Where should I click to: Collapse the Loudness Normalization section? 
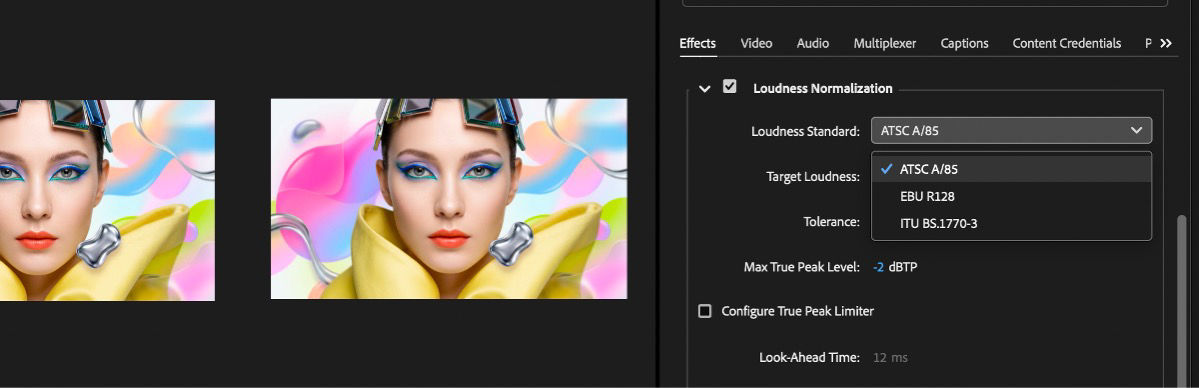coord(704,89)
